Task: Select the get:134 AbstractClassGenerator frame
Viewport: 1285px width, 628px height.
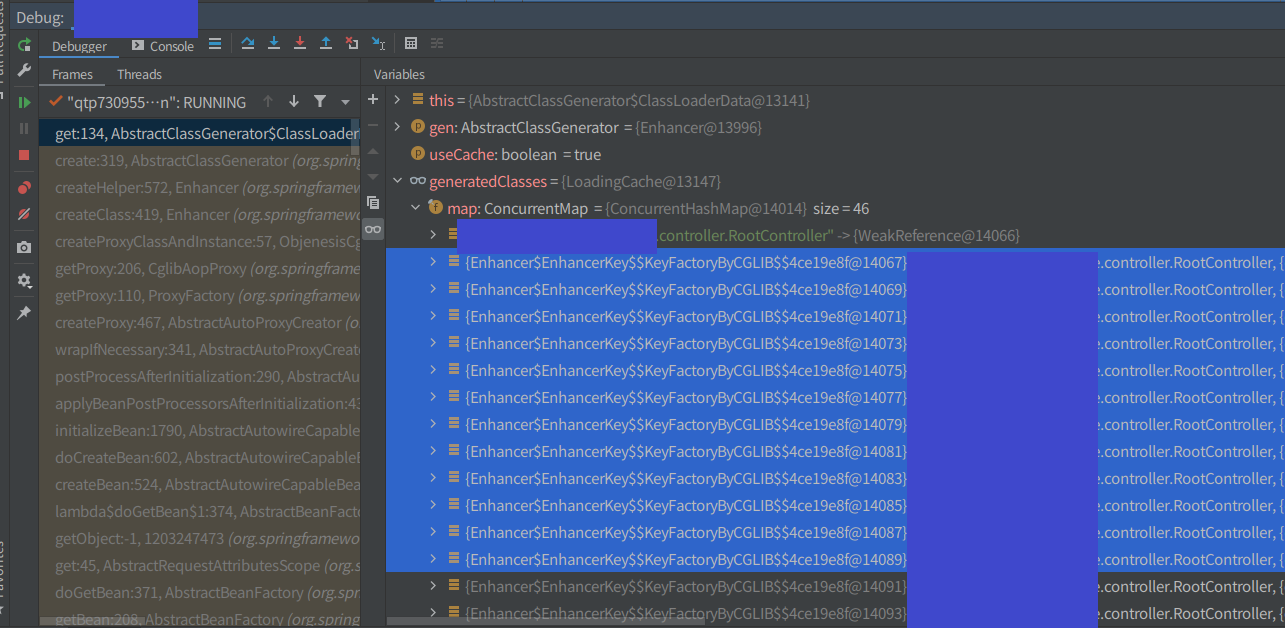Action: (x=199, y=134)
